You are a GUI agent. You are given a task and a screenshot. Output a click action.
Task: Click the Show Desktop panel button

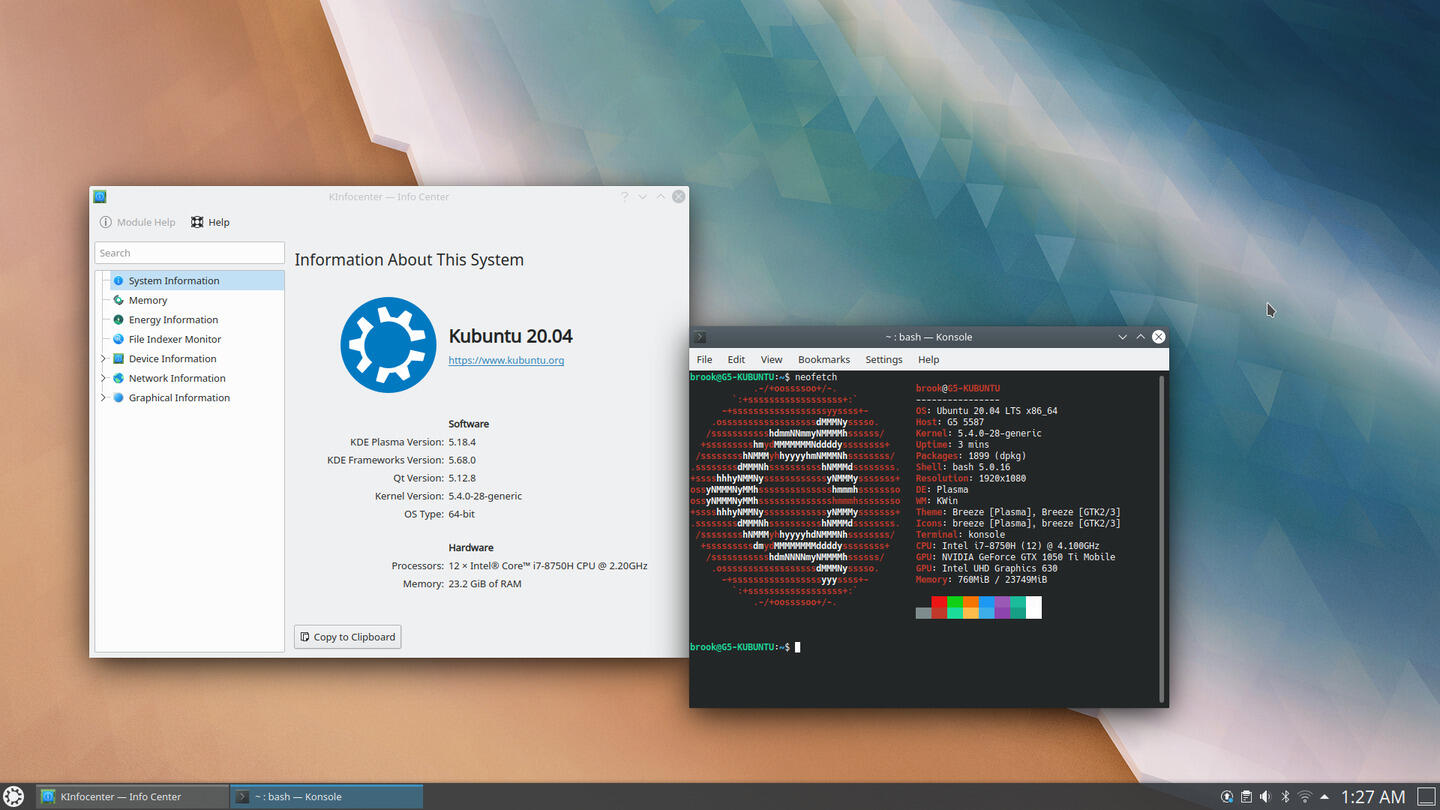(x=1427, y=797)
